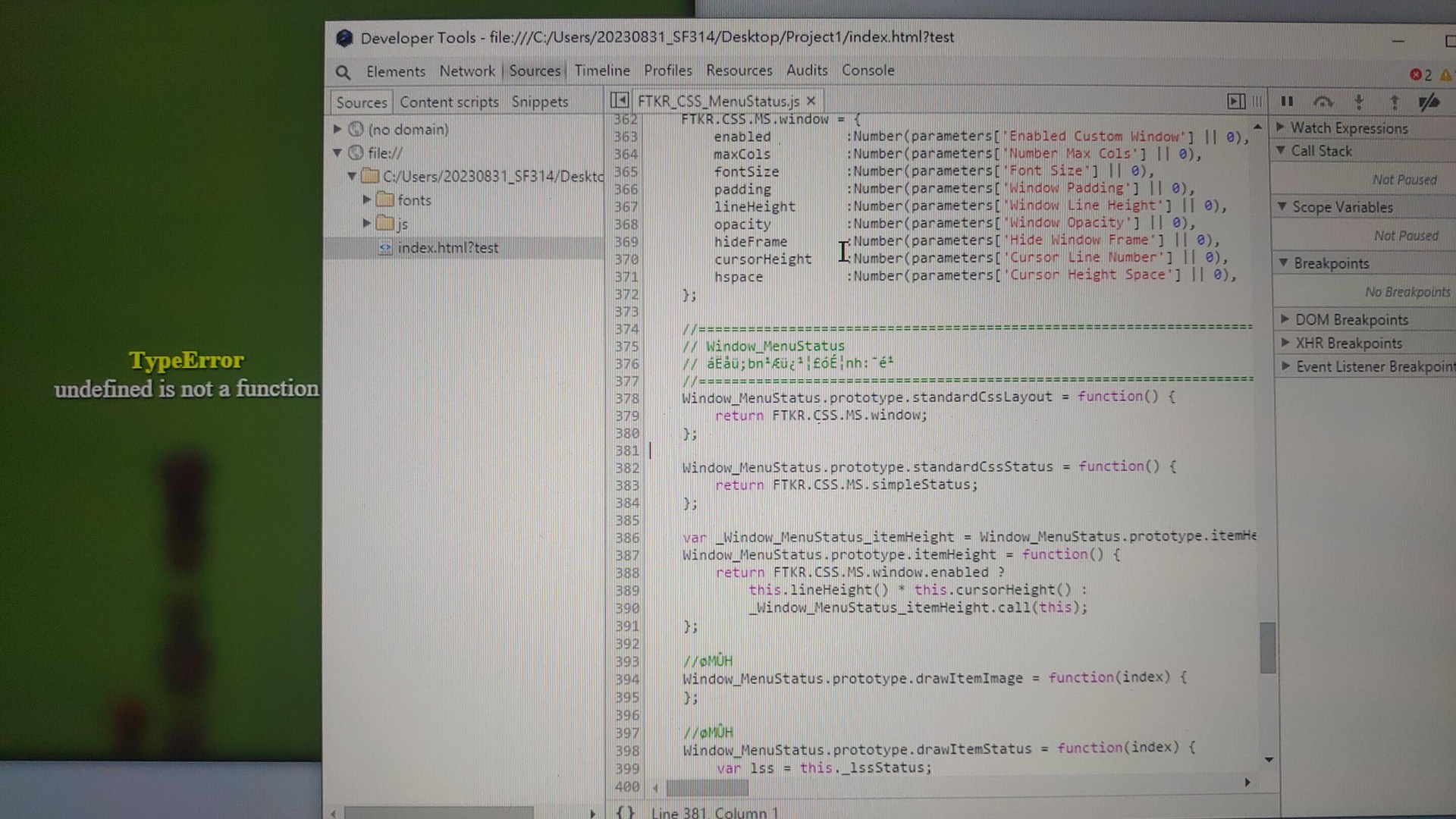The width and height of the screenshot is (1456, 819).
Task: Click pretty print braces icon
Action: tap(625, 812)
